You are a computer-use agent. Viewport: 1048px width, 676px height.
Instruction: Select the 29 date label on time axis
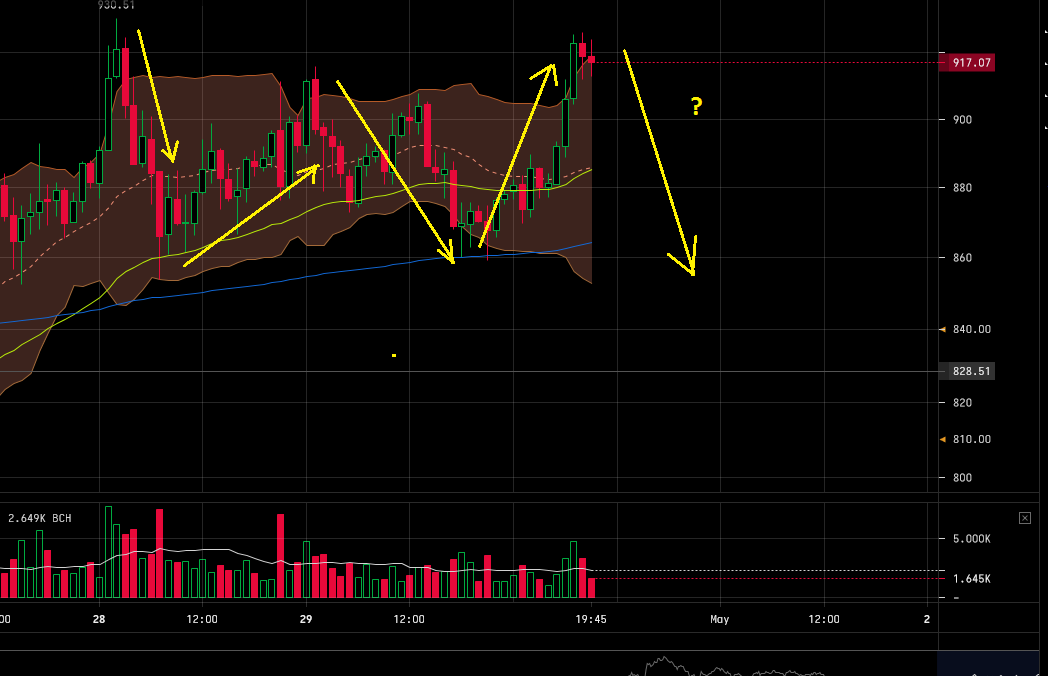coord(305,619)
